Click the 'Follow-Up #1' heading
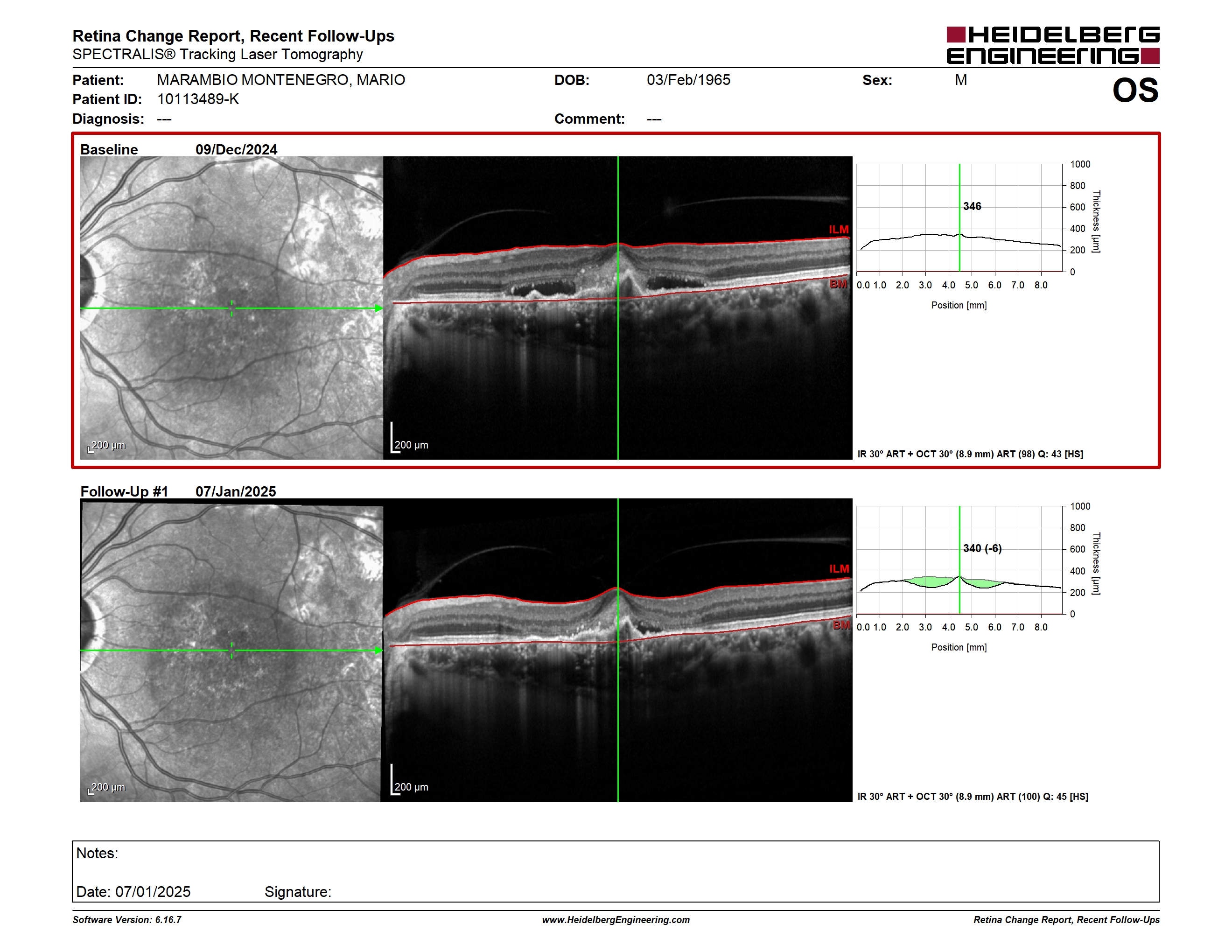The height and width of the screenshot is (952, 1232). 124,492
